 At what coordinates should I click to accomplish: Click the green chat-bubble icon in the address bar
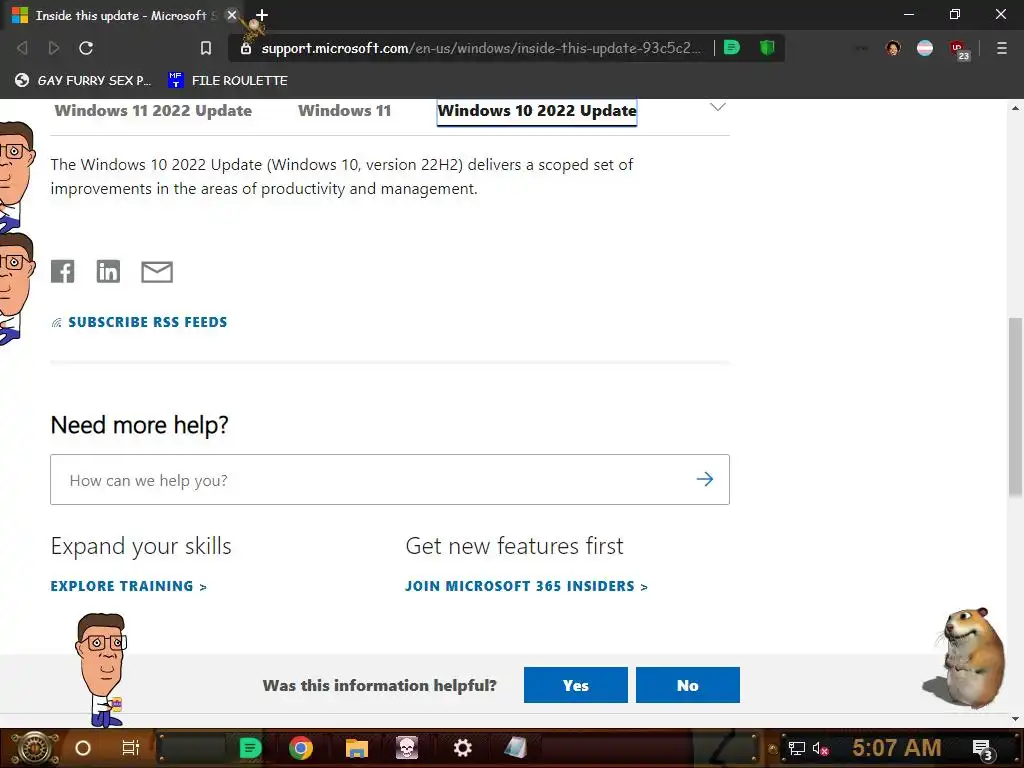point(732,48)
